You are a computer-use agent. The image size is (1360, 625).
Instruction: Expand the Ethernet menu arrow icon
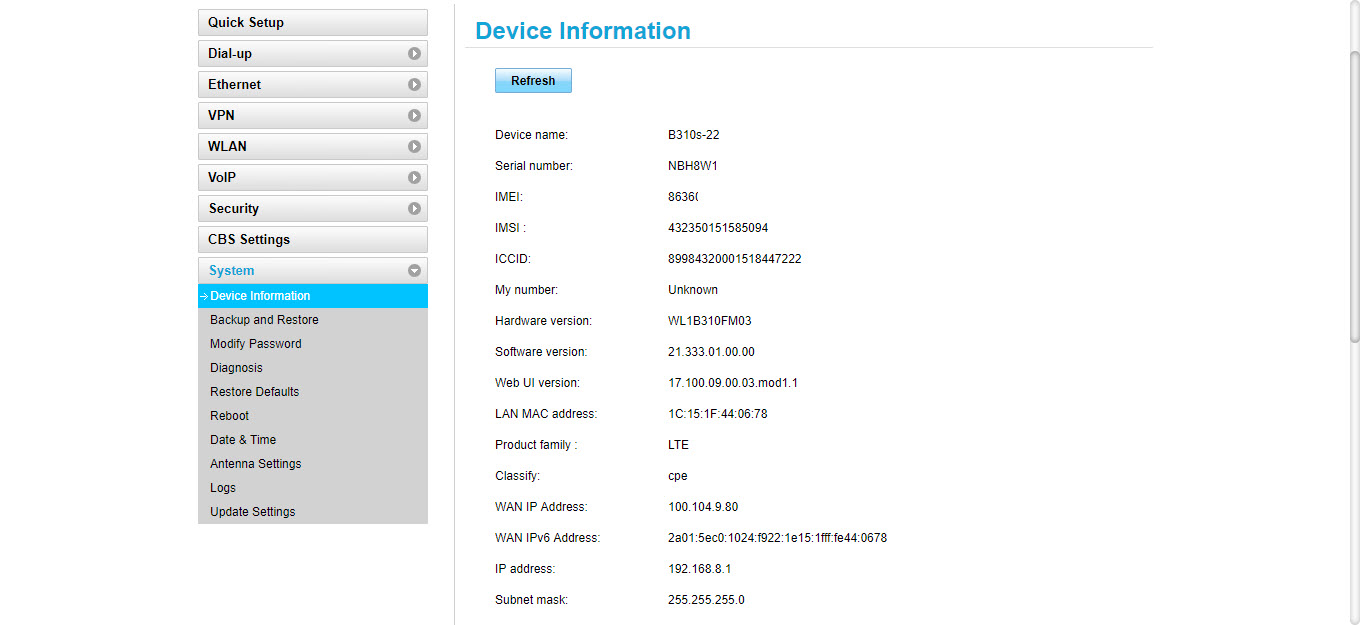tap(414, 85)
